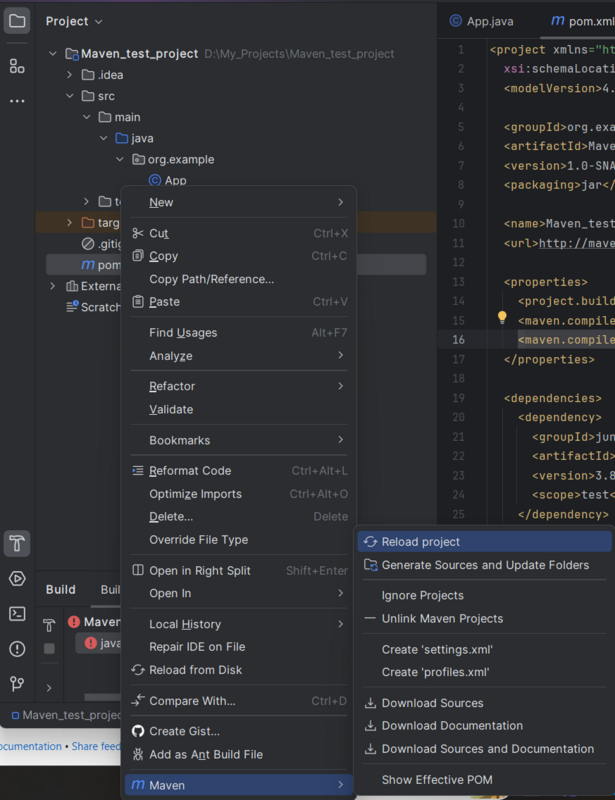Open the Terminal tool window icon
This screenshot has width=615, height=800.
tap(17, 613)
